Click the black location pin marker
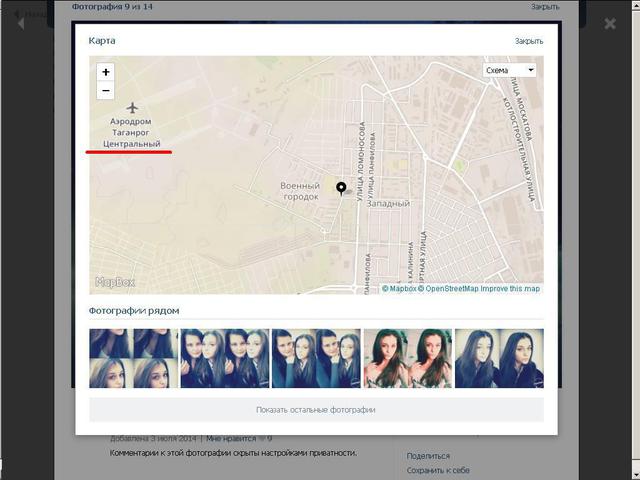The width and height of the screenshot is (640, 480). pos(341,188)
